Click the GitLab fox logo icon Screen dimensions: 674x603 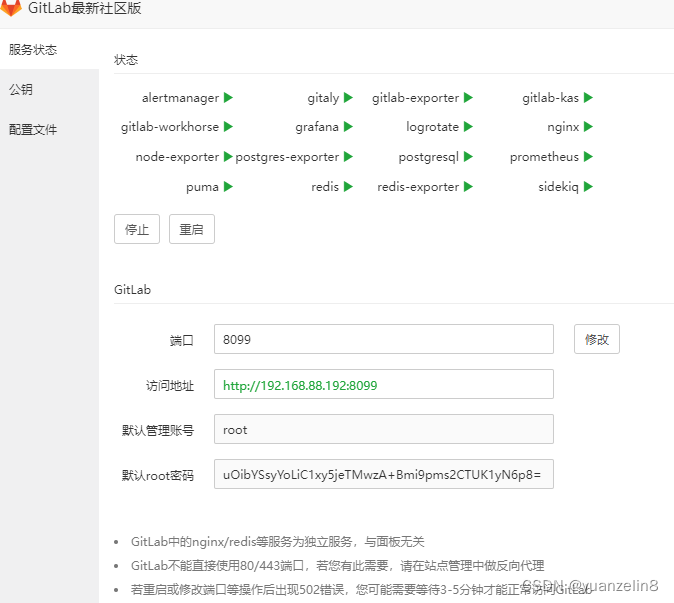tap(11, 8)
